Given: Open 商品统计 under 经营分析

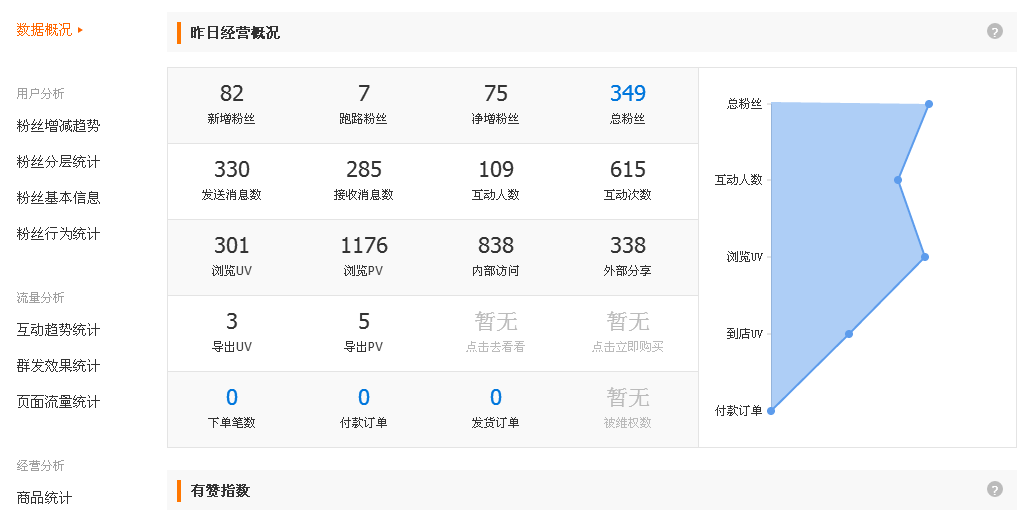Looking at the screenshot, I should (44, 498).
